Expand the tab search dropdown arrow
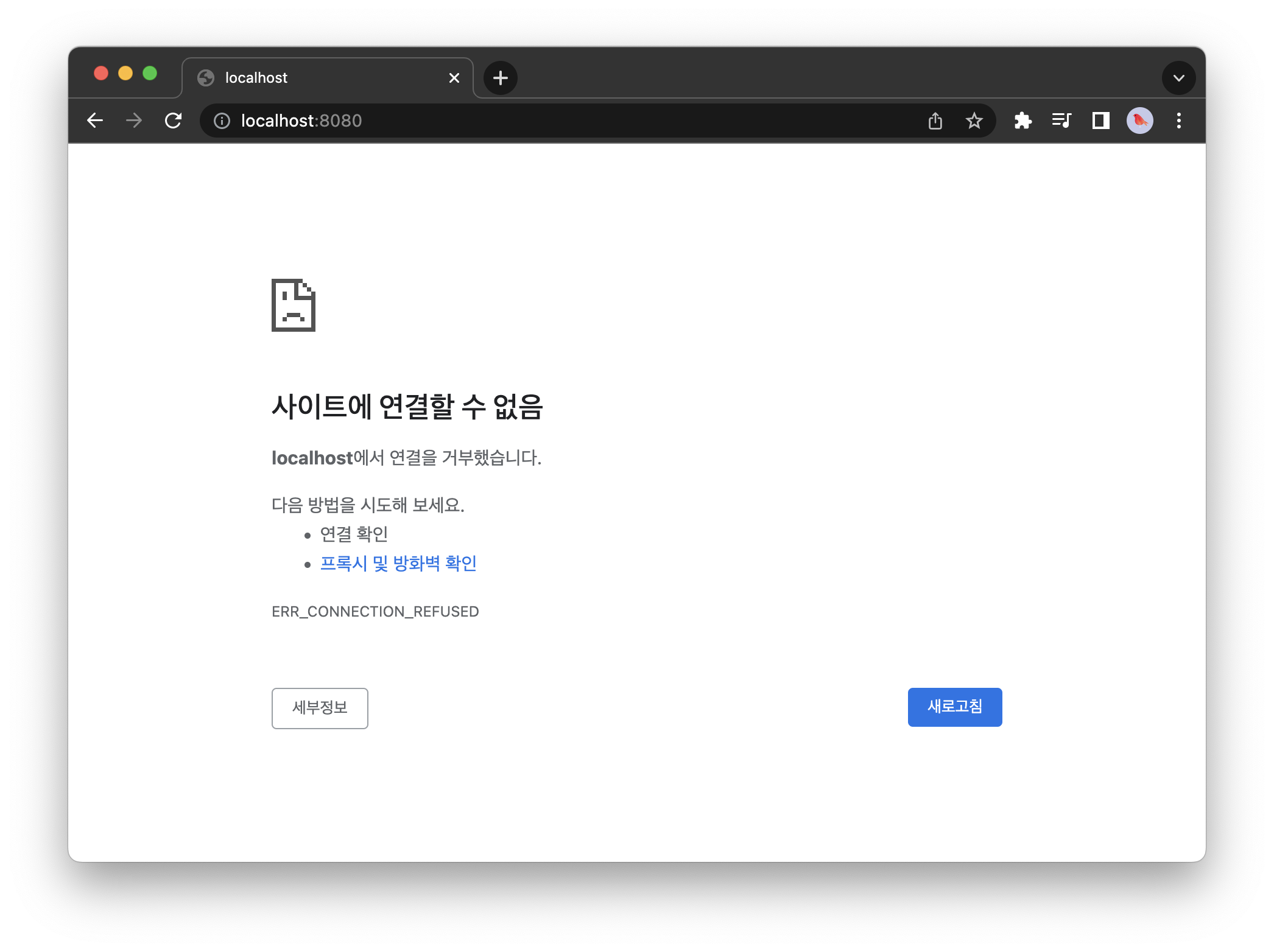1274x952 pixels. (x=1178, y=78)
